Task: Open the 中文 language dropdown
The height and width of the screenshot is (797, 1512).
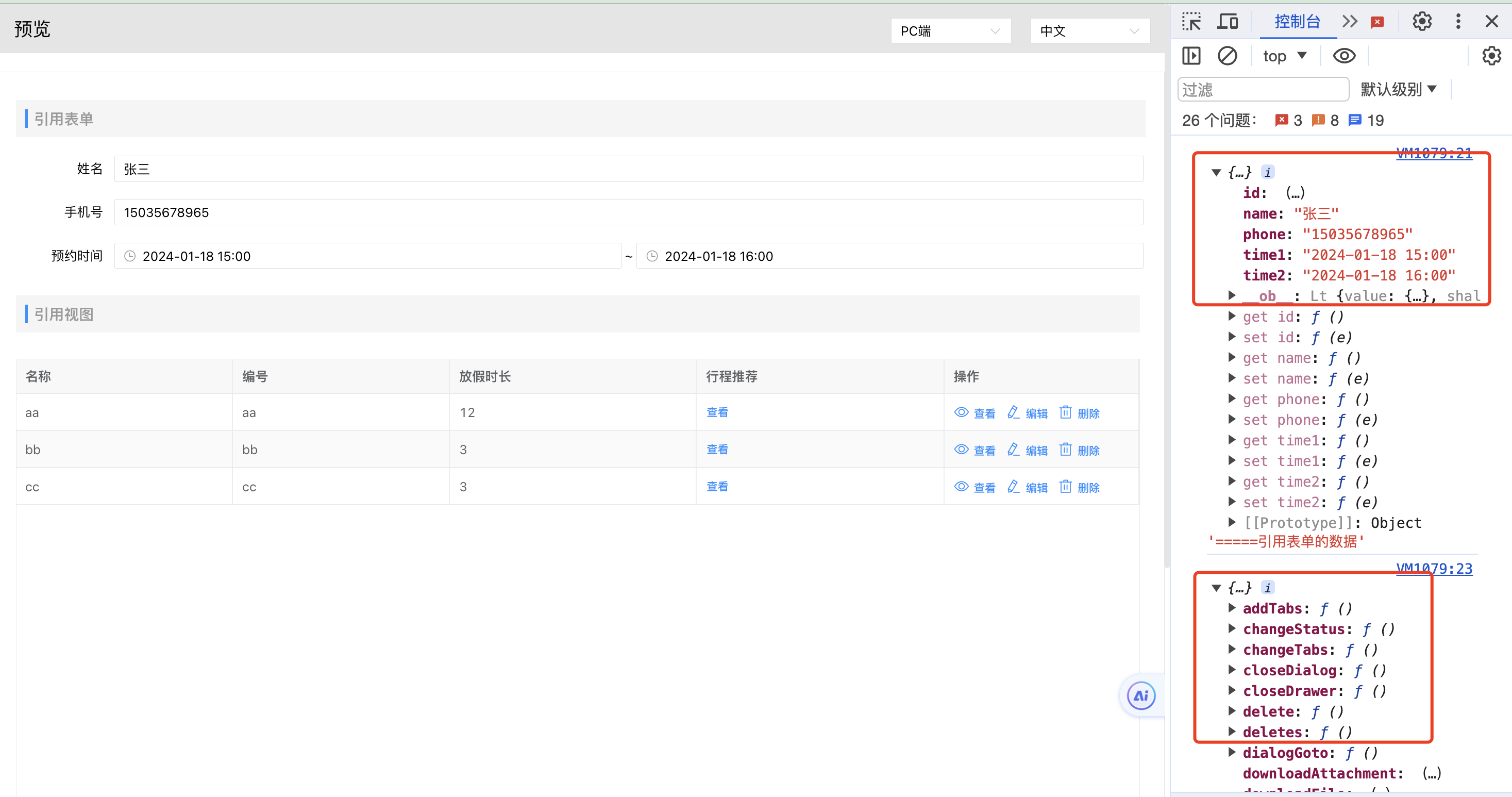Action: point(1089,31)
